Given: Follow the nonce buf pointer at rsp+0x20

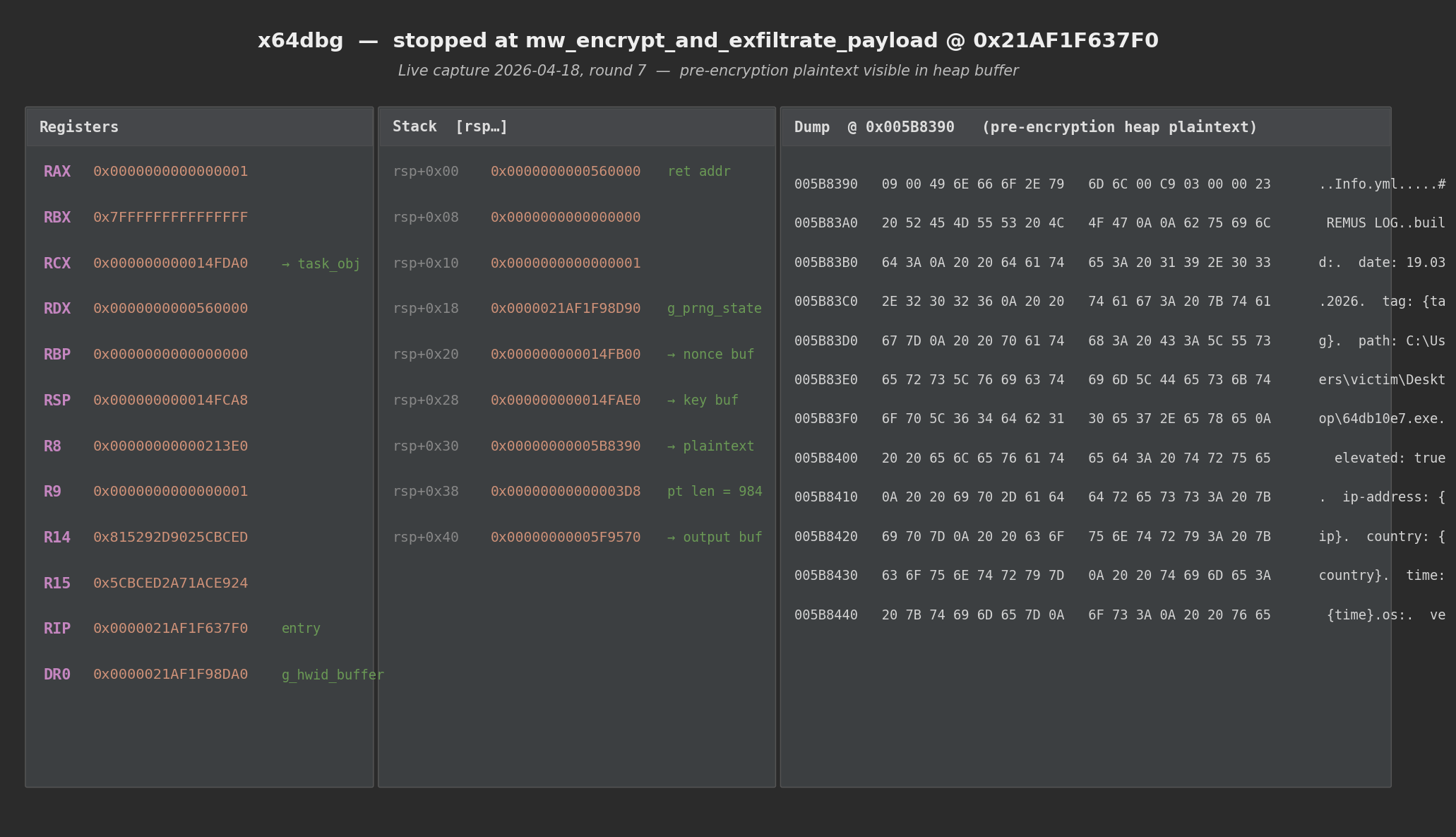Looking at the screenshot, I should (x=710, y=355).
